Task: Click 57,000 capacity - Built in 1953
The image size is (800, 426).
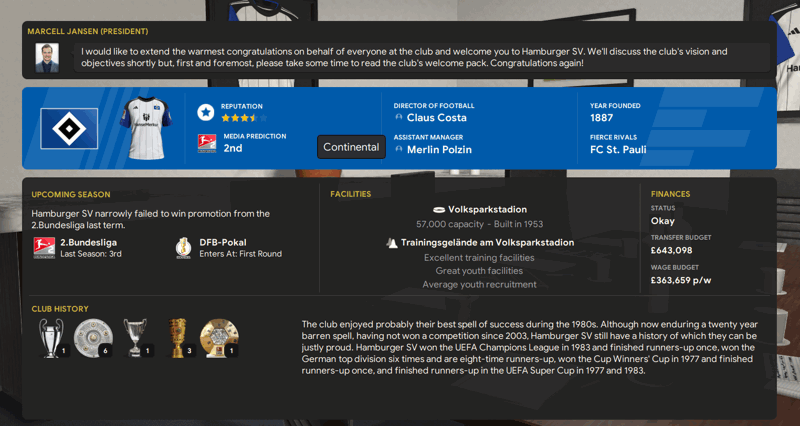Action: click(x=480, y=224)
